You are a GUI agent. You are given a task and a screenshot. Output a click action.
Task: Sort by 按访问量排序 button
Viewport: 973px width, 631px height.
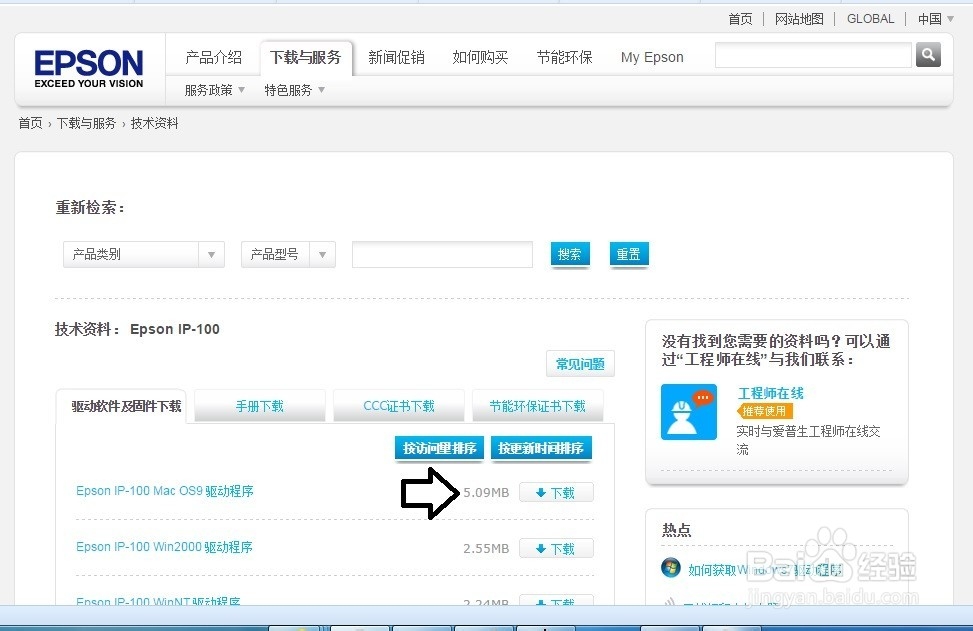(x=439, y=448)
